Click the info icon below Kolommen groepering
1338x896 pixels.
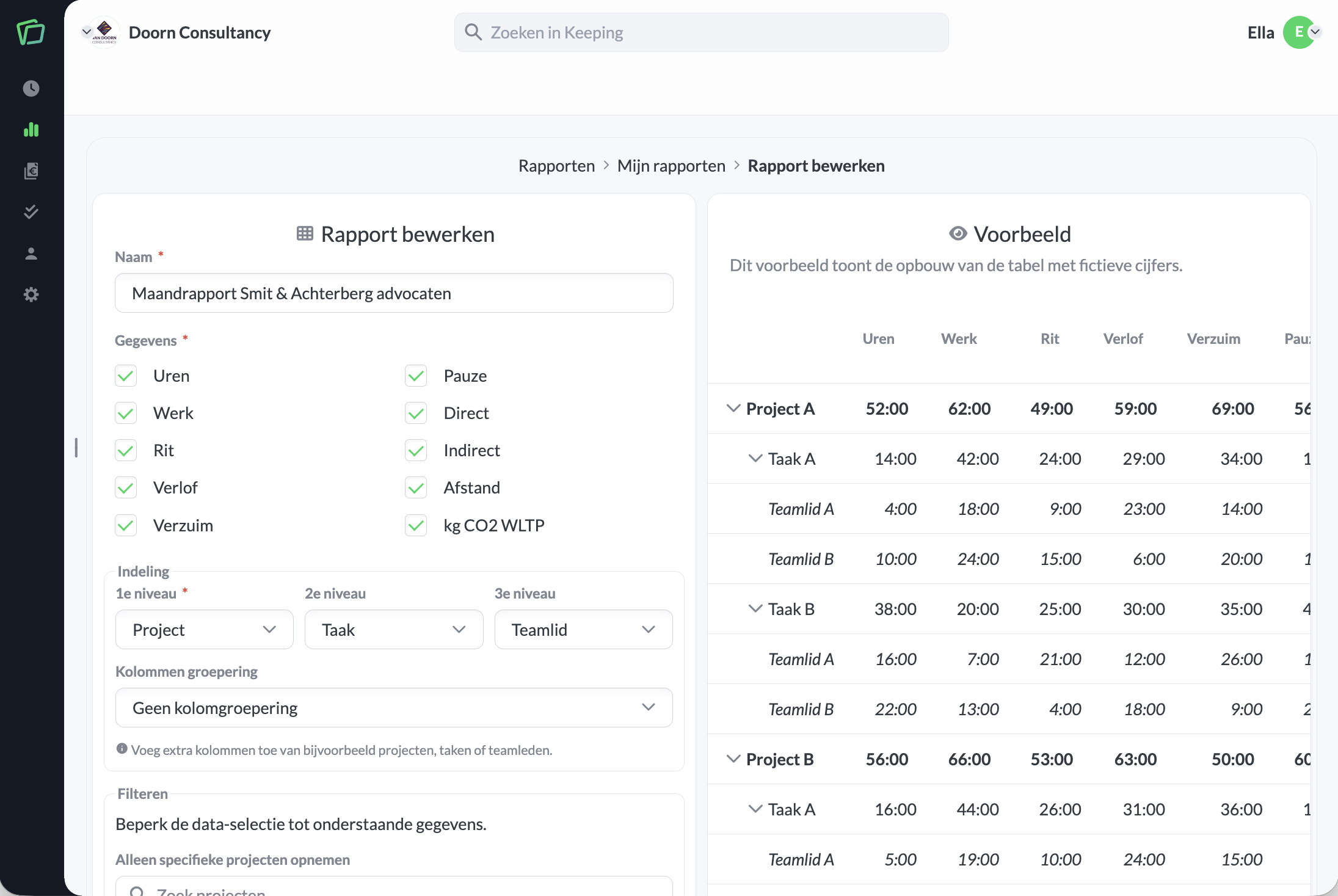click(x=122, y=749)
